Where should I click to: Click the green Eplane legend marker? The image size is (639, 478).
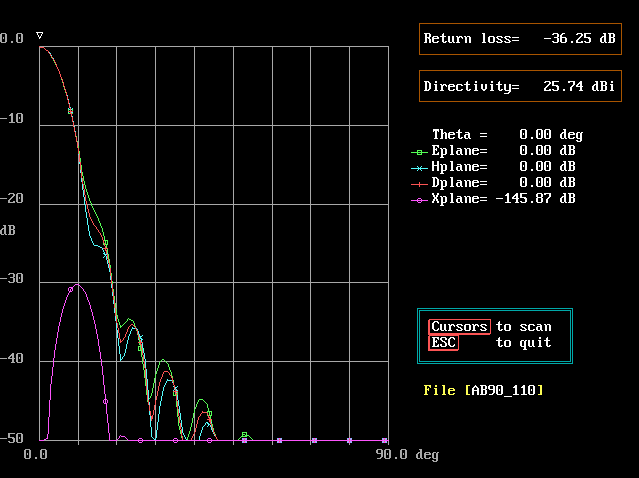[419, 152]
